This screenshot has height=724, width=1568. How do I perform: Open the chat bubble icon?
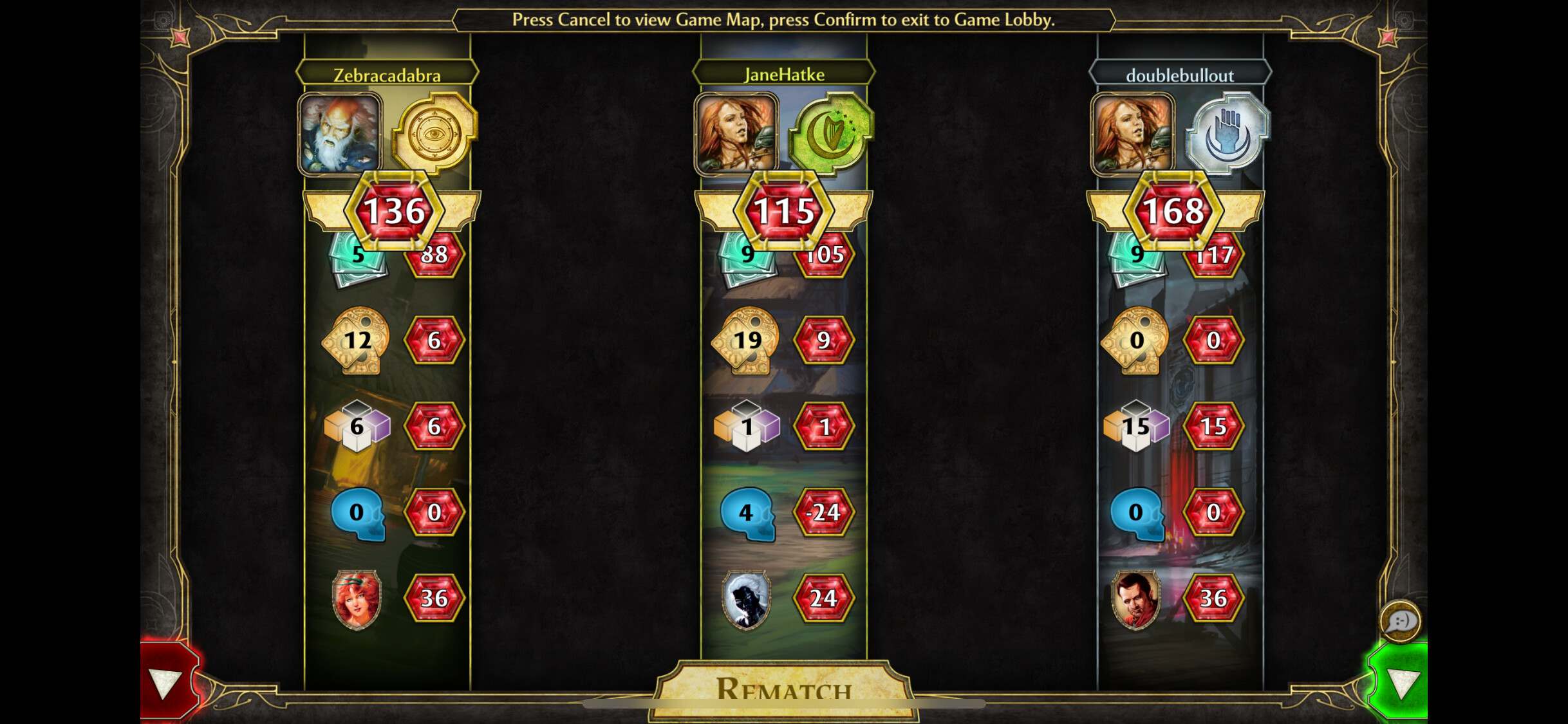1400,621
